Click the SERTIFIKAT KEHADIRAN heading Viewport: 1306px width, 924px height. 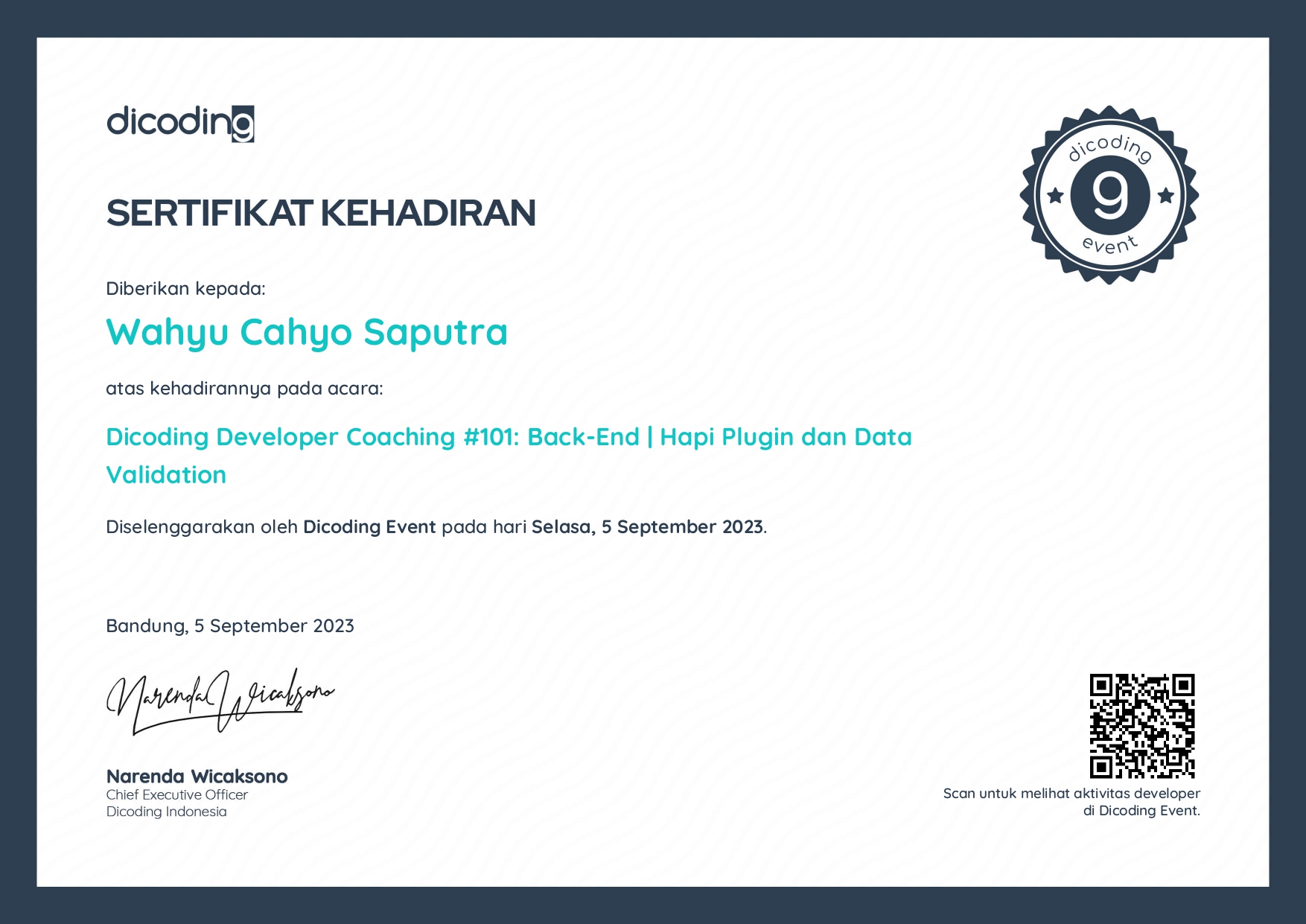[321, 213]
